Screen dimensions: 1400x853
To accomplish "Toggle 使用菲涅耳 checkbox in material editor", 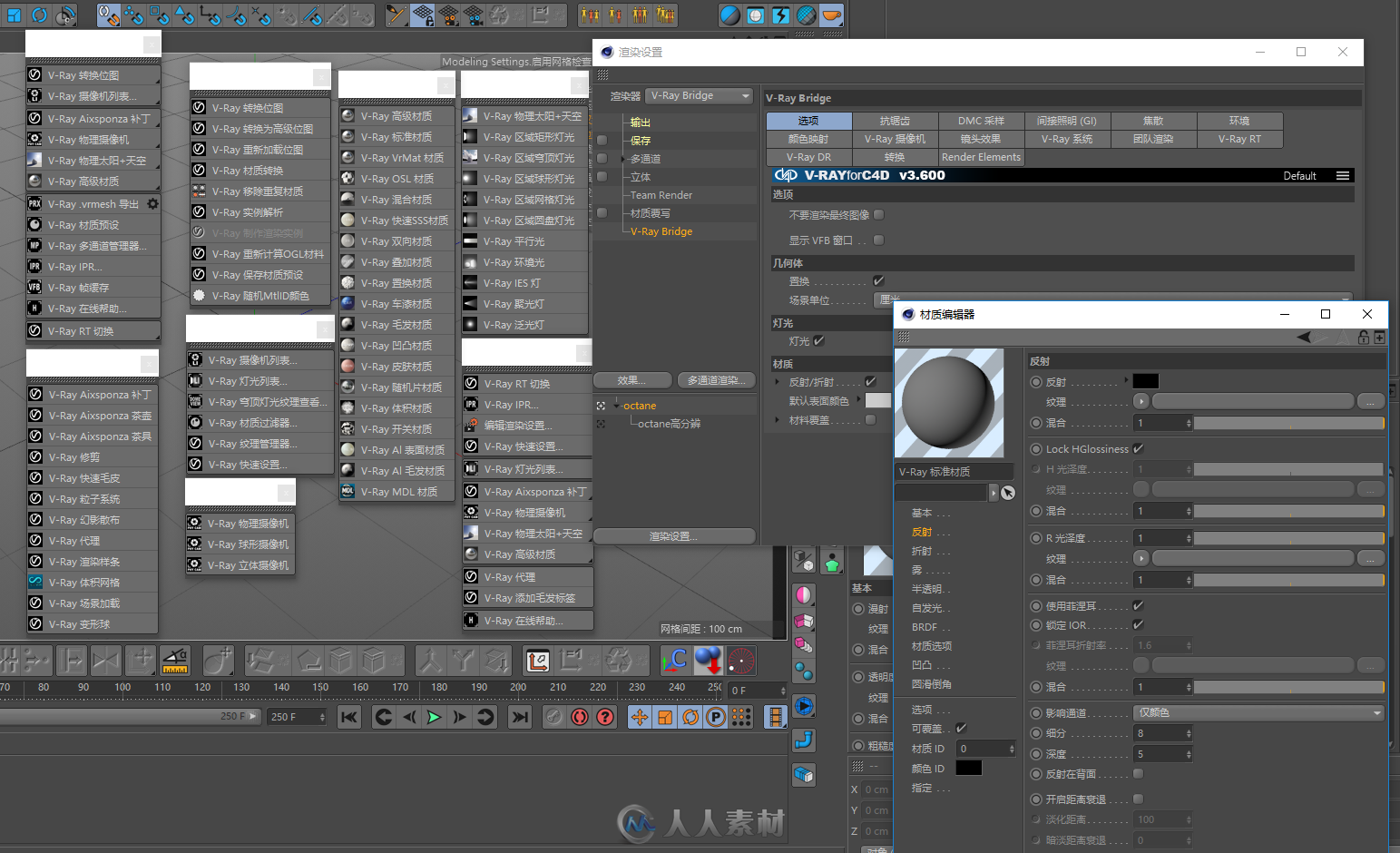I will click(x=1139, y=606).
